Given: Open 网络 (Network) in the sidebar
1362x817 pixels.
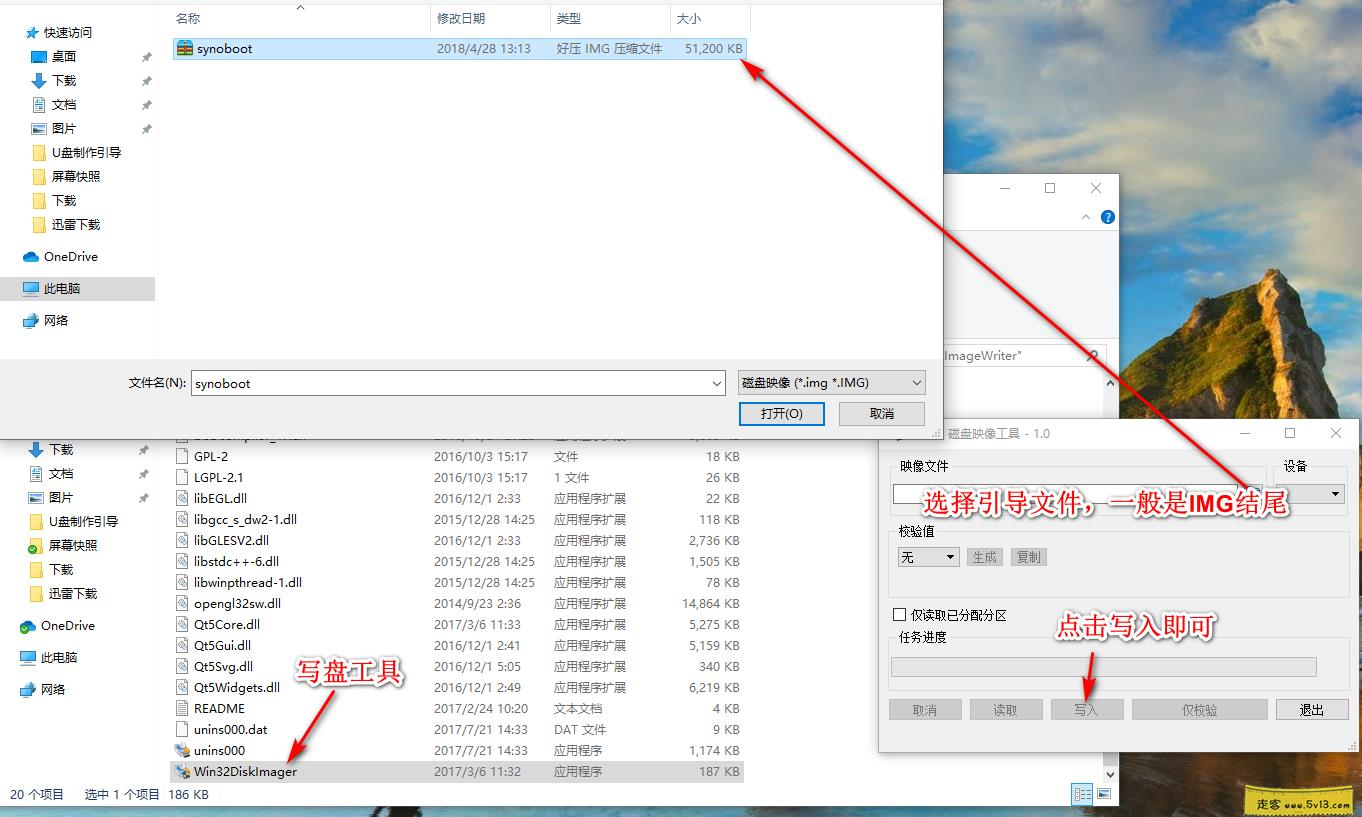Looking at the screenshot, I should (57, 320).
